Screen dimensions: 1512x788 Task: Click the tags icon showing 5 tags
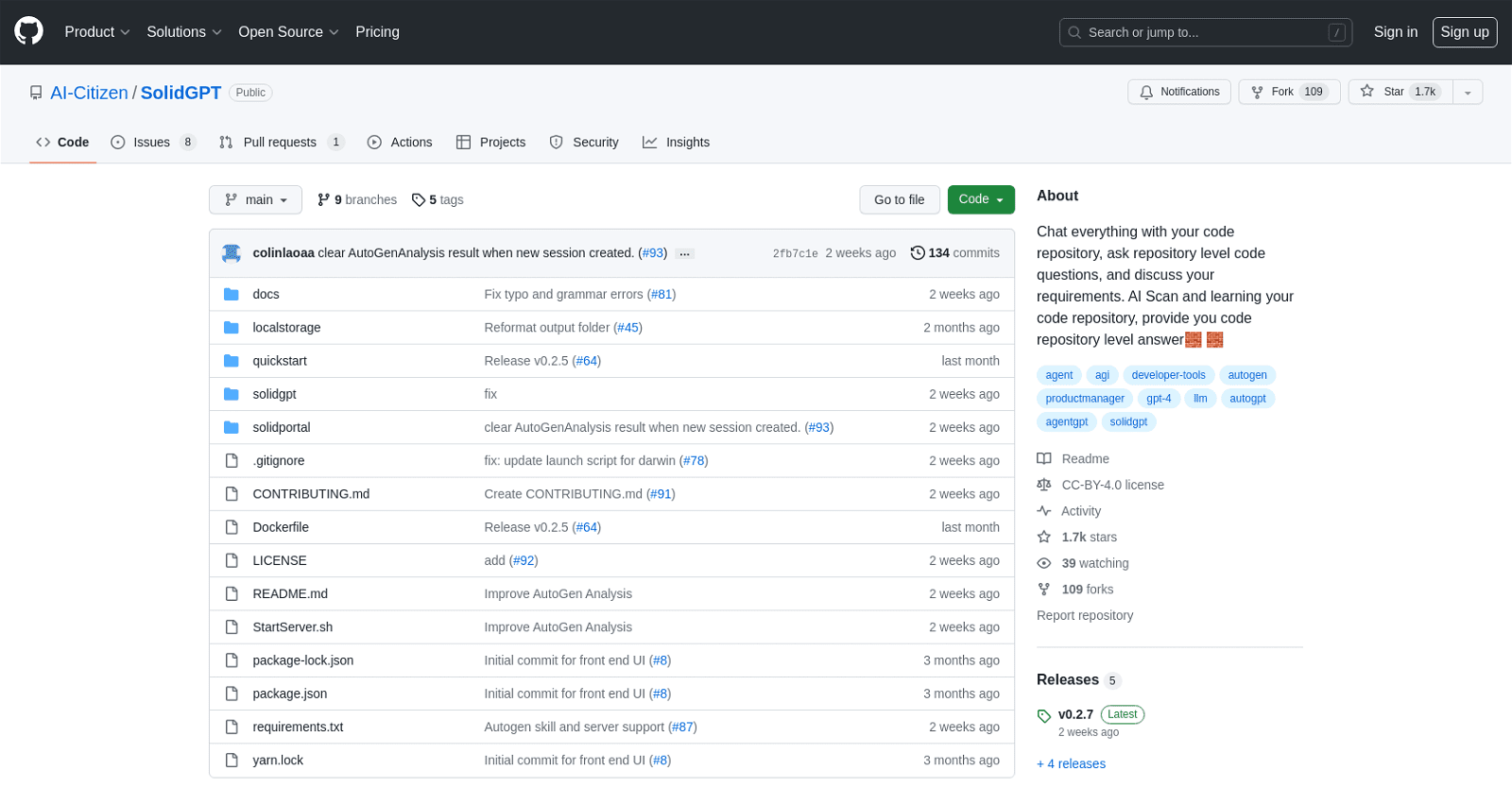[x=419, y=200]
